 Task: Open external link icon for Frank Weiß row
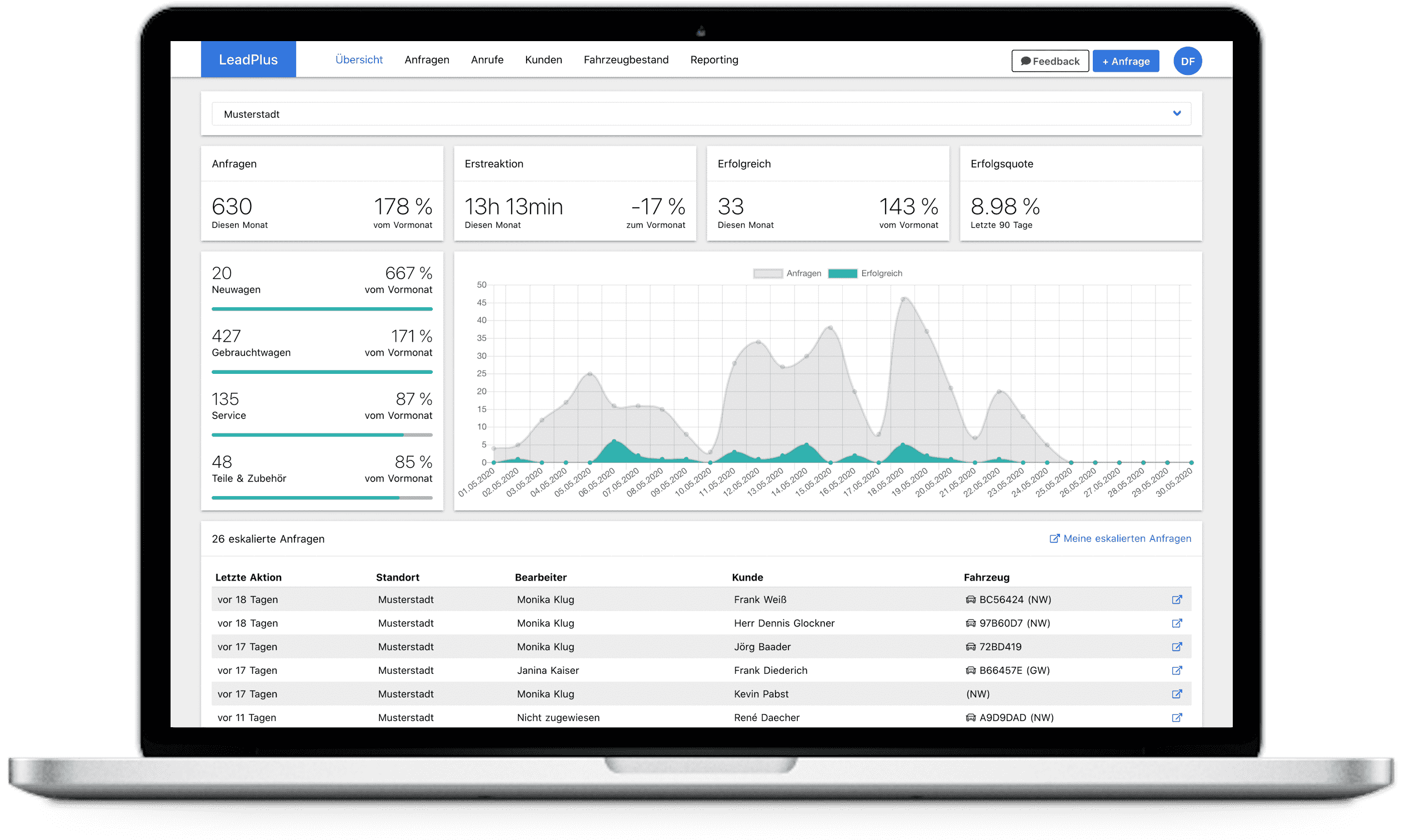pos(1177,599)
